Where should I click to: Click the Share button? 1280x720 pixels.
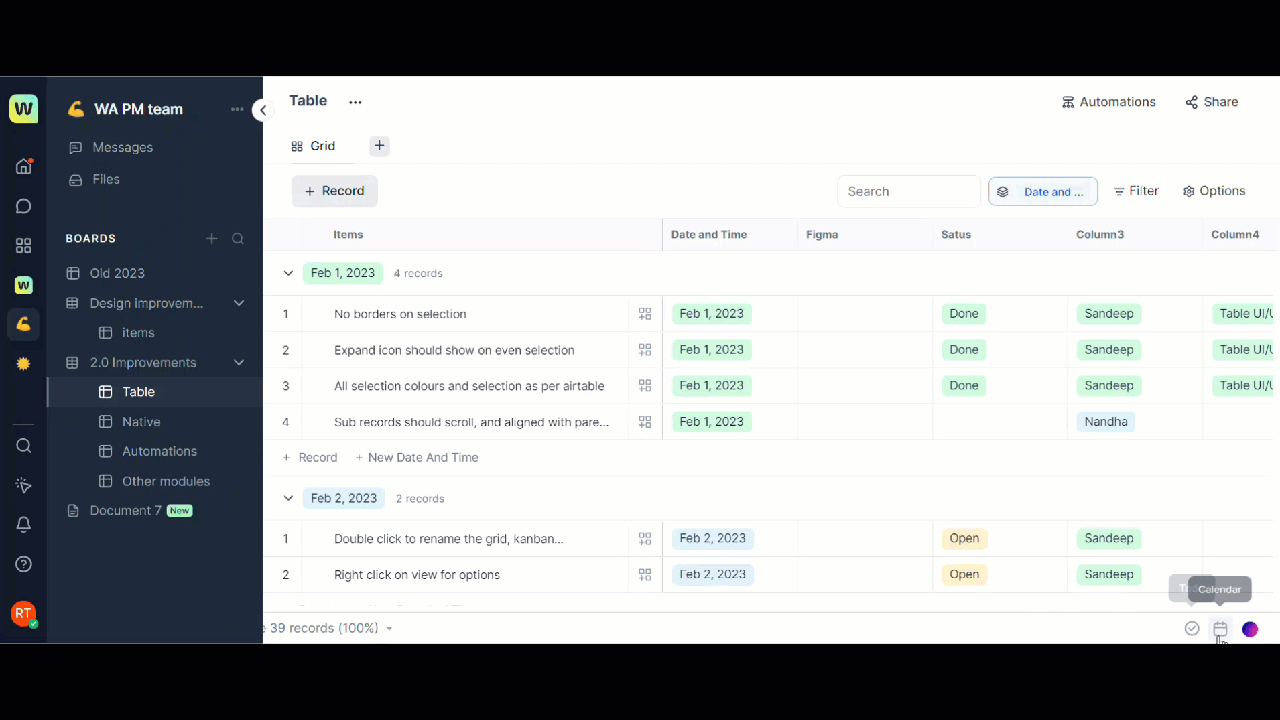point(1211,102)
